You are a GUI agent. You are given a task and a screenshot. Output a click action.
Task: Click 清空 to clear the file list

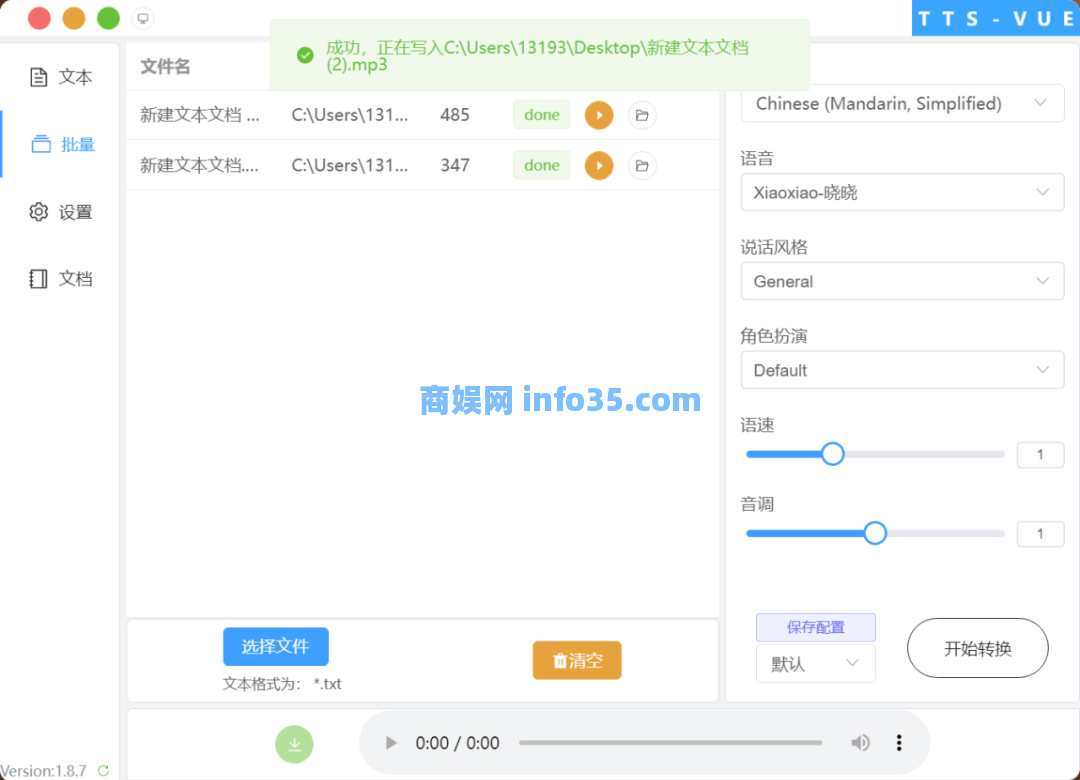pyautogui.click(x=577, y=660)
